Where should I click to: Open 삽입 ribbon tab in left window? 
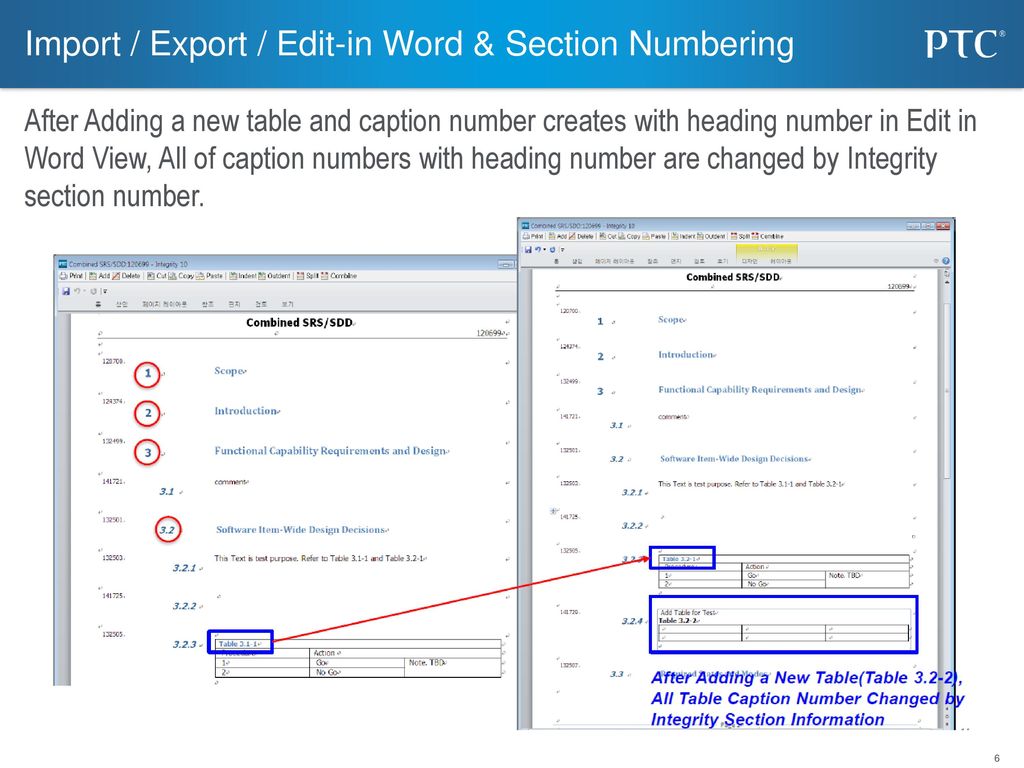(x=122, y=304)
